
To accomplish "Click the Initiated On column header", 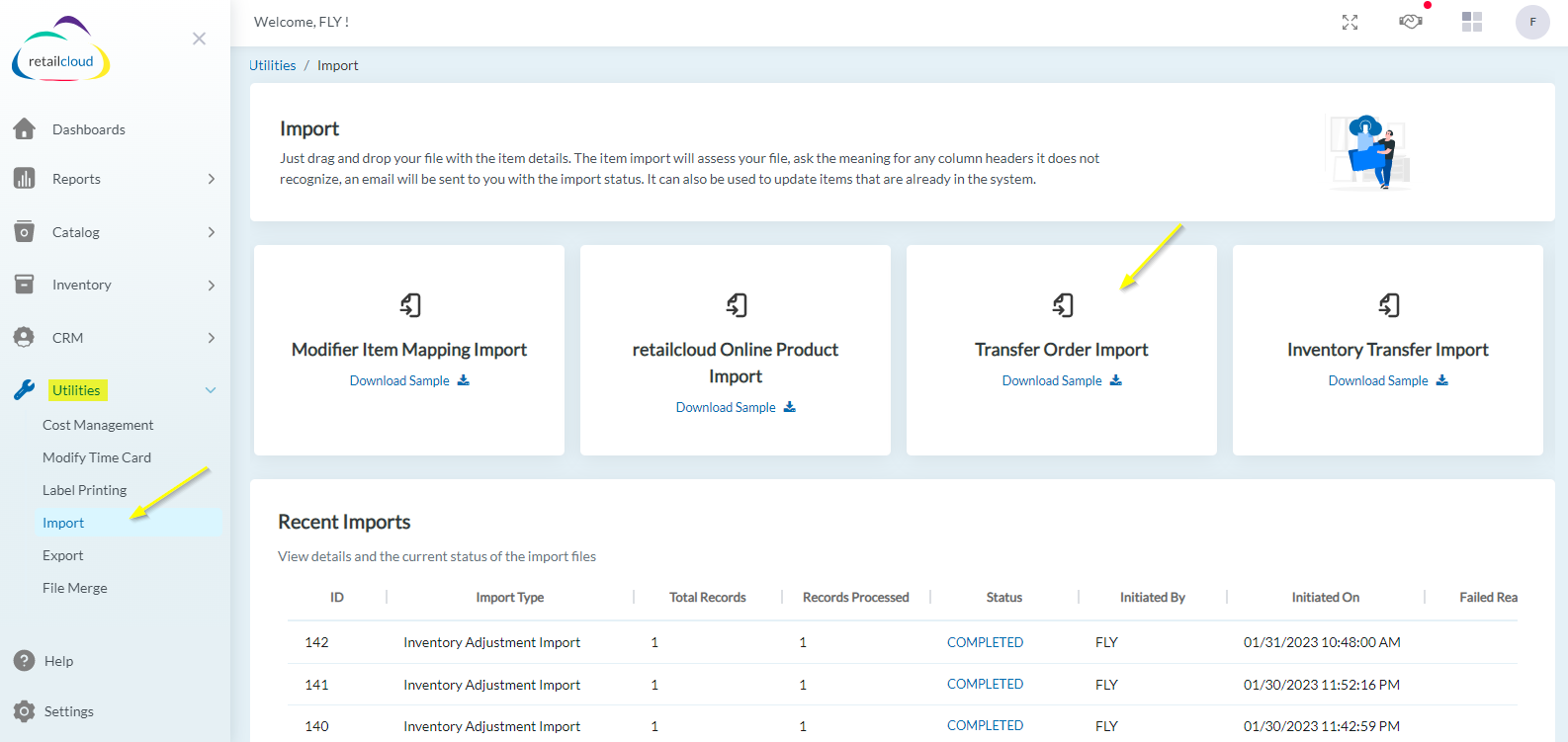I will 1325,597.
